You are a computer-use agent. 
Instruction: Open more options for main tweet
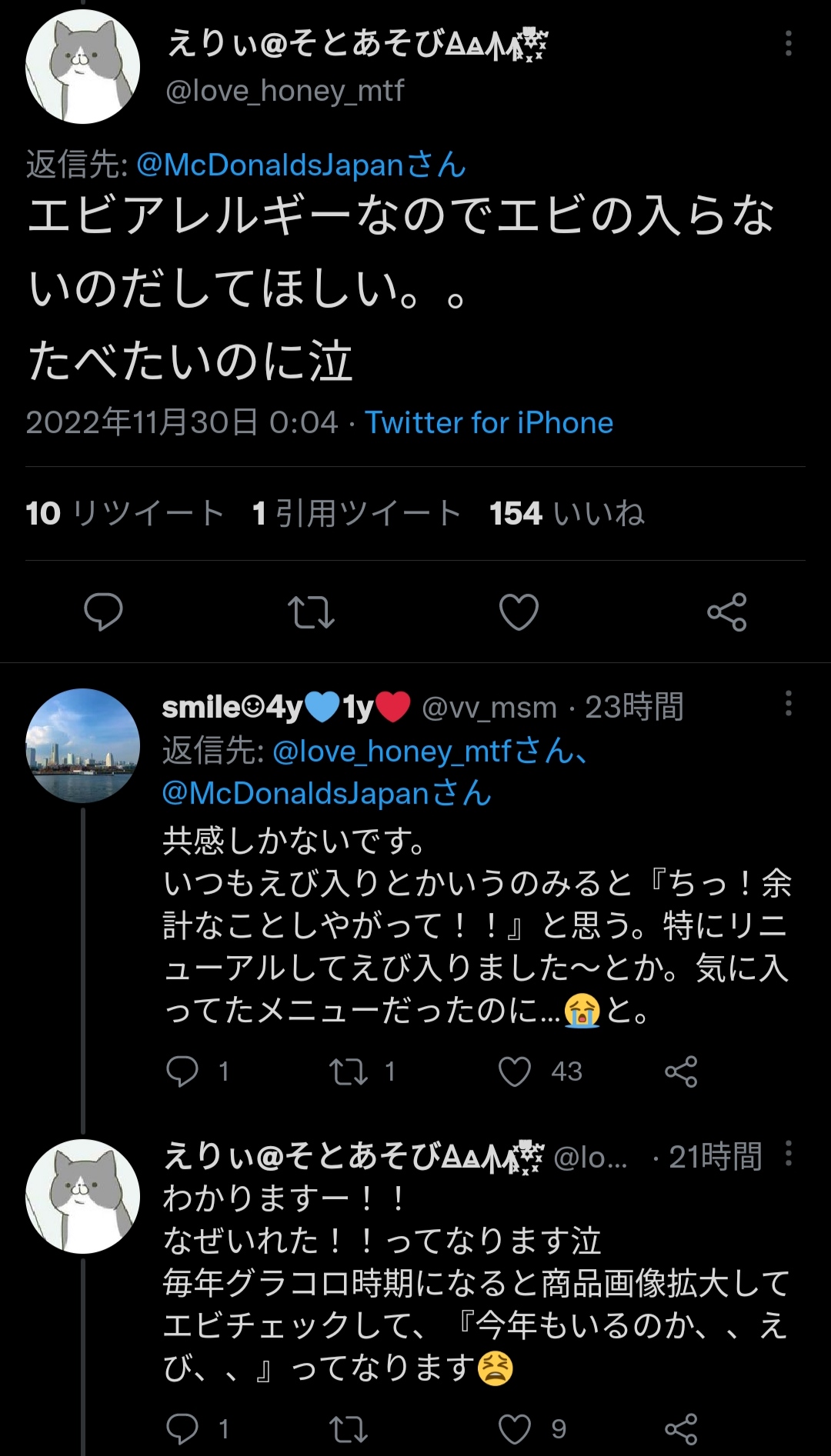pyautogui.click(x=788, y=44)
